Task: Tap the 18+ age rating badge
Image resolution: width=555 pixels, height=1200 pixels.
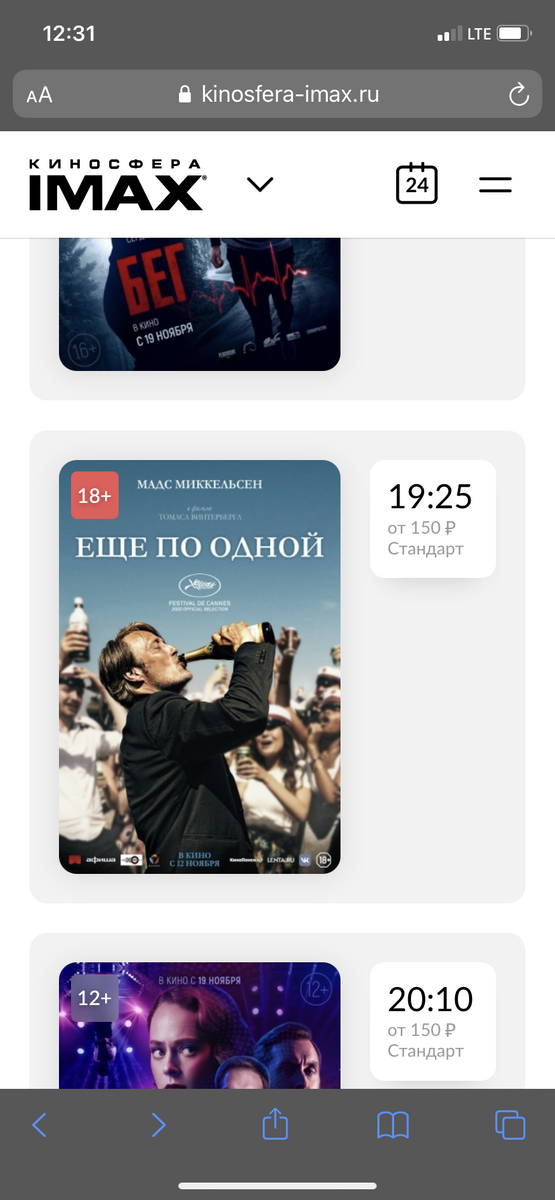Action: click(95, 496)
